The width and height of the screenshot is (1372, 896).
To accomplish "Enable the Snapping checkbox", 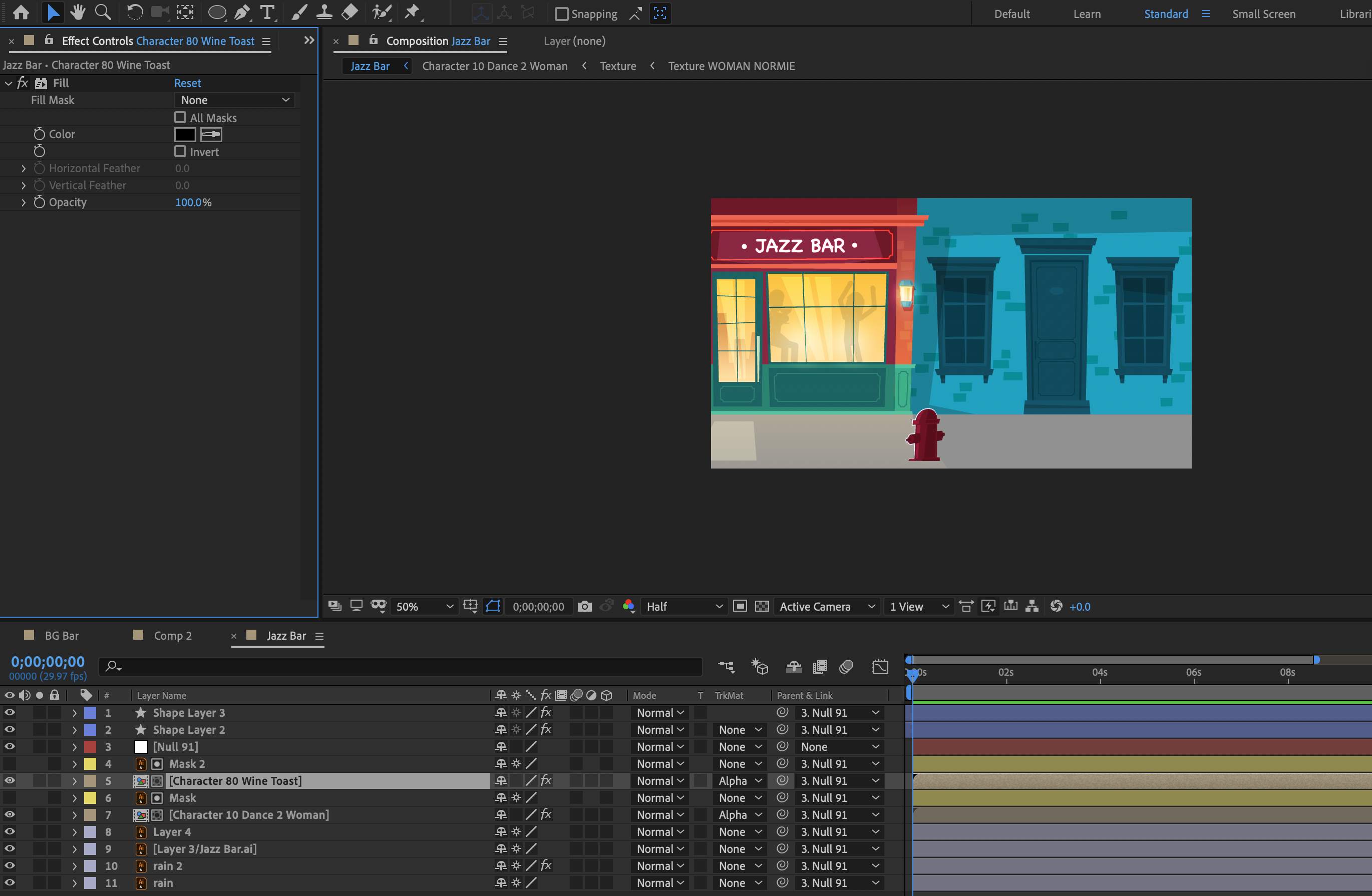I will point(561,14).
